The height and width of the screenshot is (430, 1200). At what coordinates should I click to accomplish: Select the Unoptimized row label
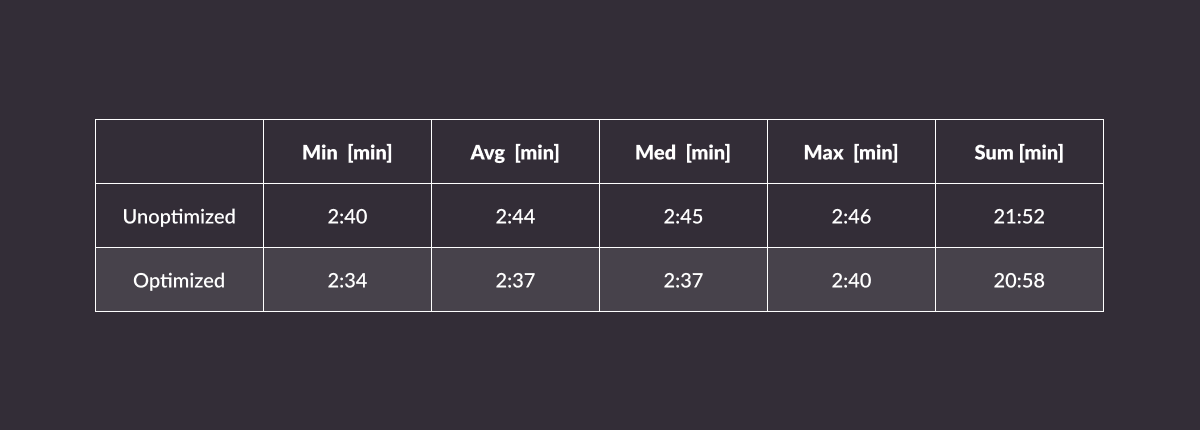(x=179, y=216)
